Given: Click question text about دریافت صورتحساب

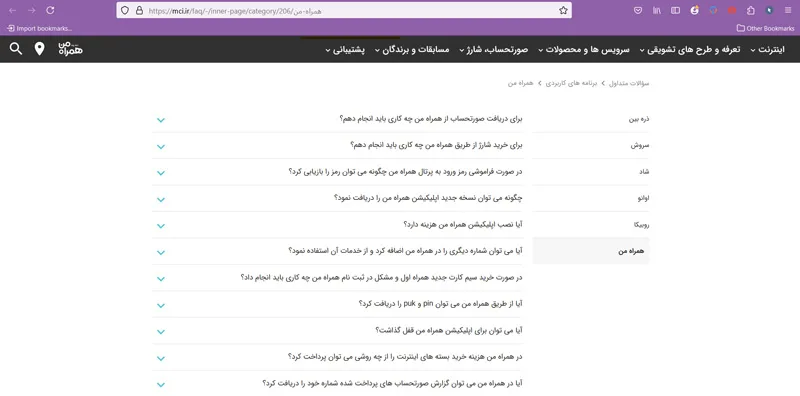Looking at the screenshot, I should coord(431,119).
